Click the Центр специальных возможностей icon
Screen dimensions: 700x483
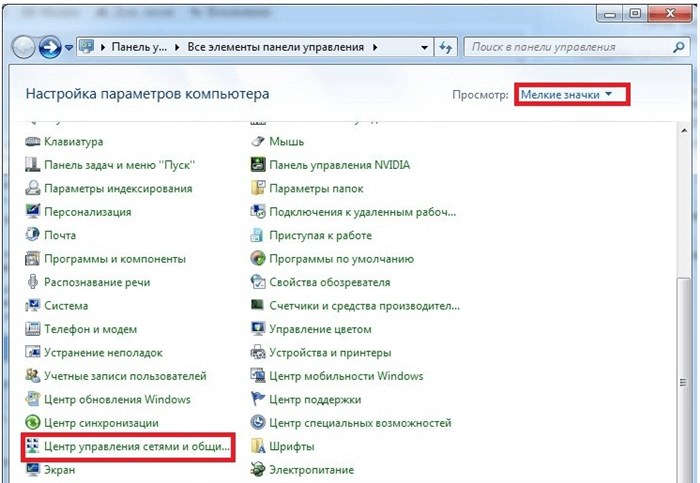coord(258,423)
